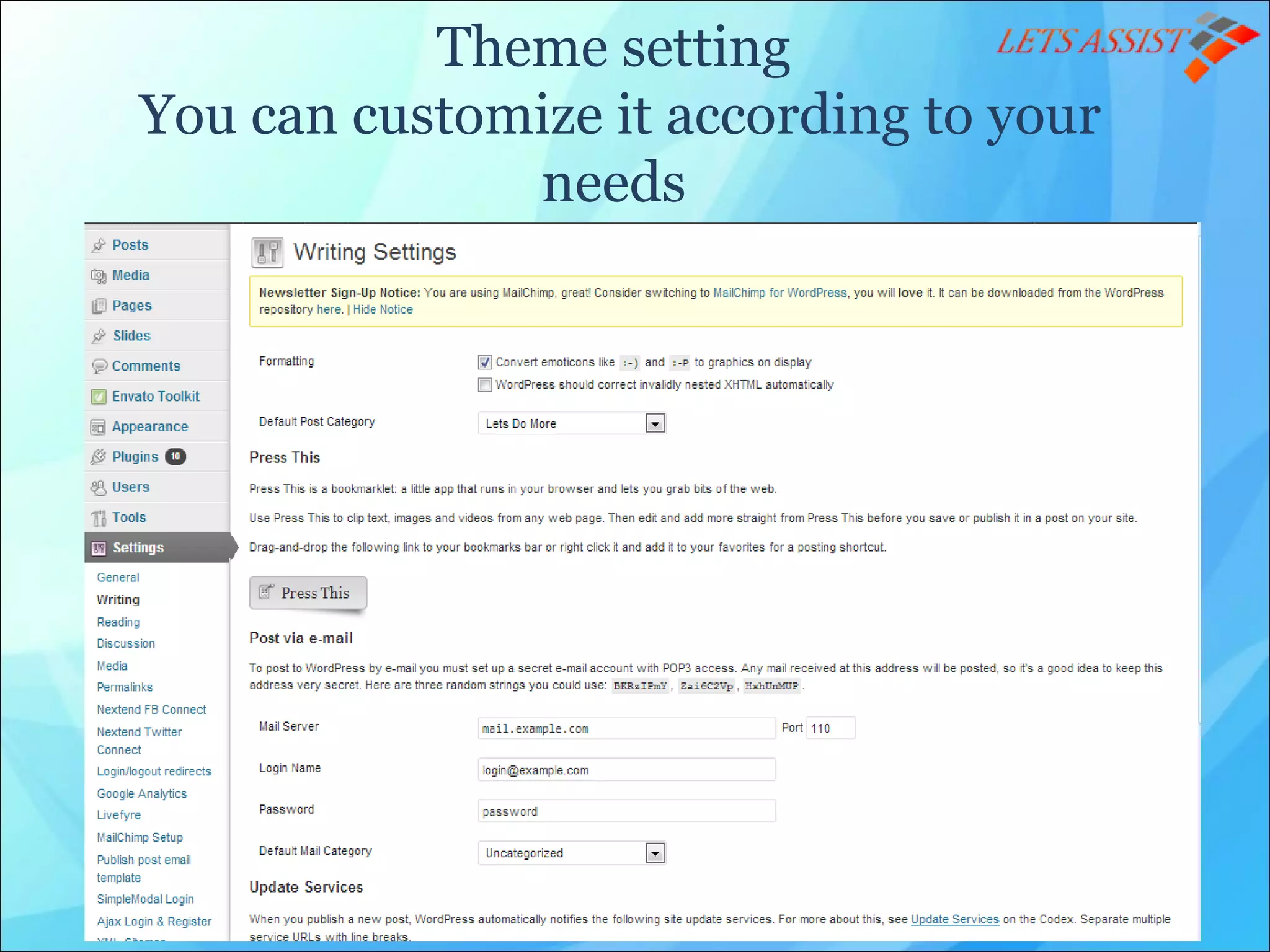
Task: Open Media settings submenu link
Action: 112,666
